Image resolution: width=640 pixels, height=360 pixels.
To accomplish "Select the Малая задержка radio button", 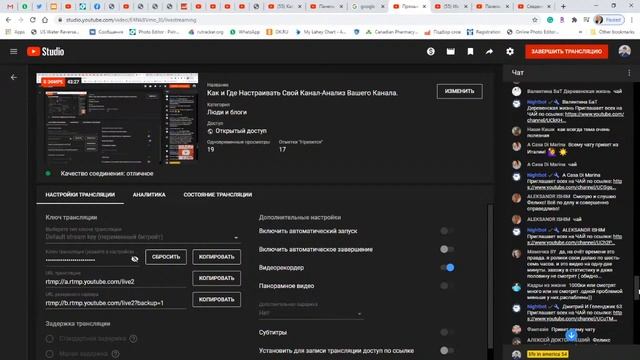I will click(50, 354).
